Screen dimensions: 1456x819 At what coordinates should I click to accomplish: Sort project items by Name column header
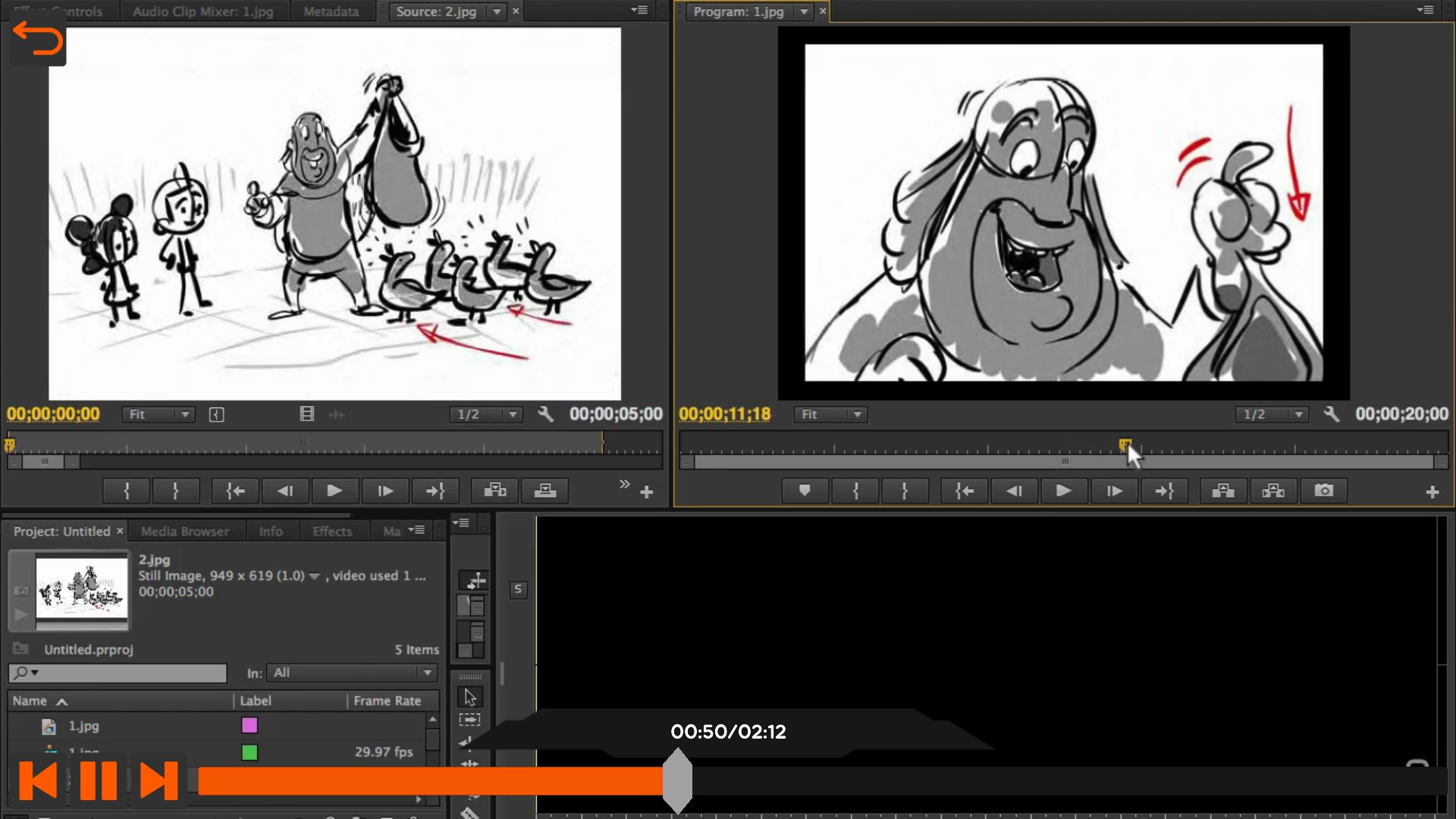(x=30, y=701)
